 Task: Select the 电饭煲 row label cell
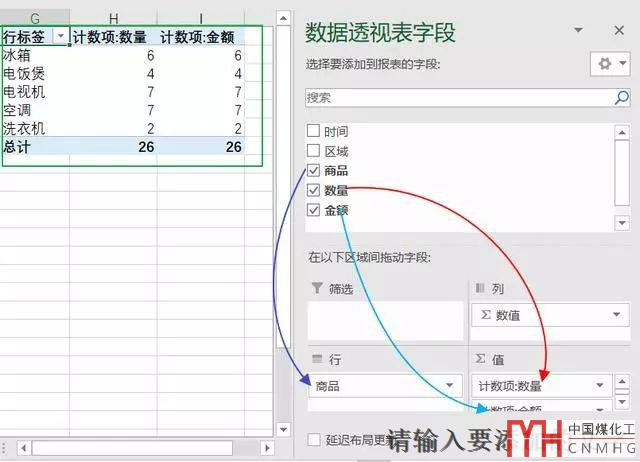click(x=35, y=73)
